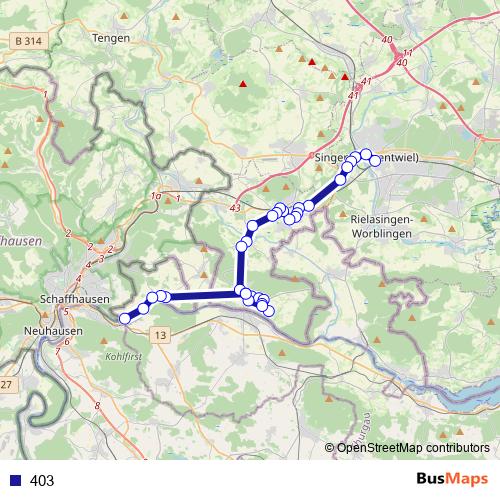Click the blue 403 legend square

click(x=15, y=480)
